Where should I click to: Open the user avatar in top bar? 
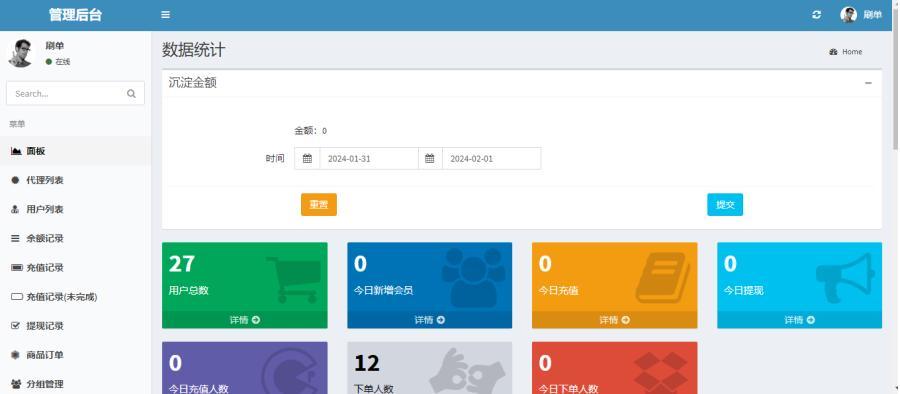[848, 15]
